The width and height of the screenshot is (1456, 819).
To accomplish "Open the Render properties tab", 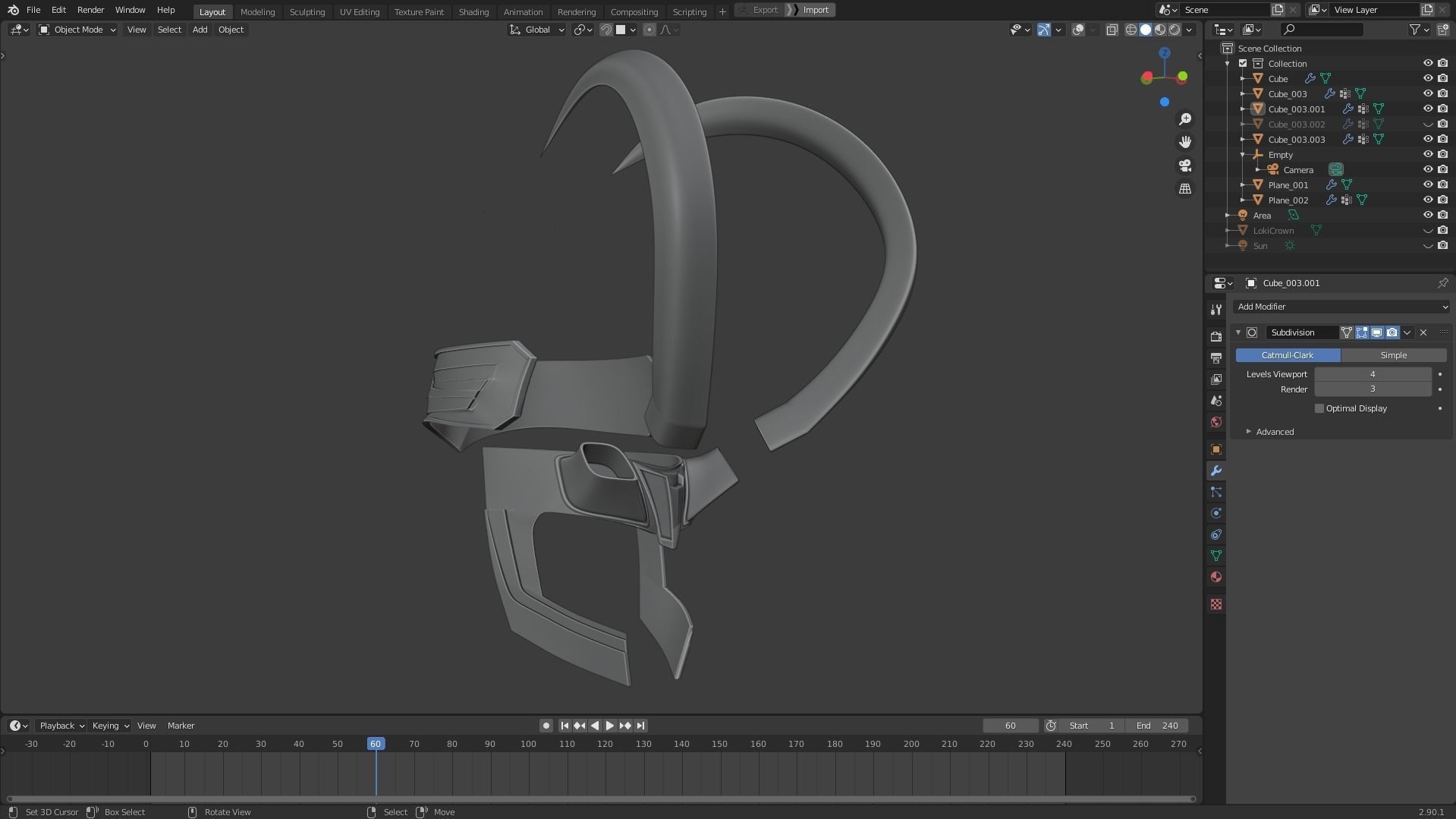I will coord(1216,336).
